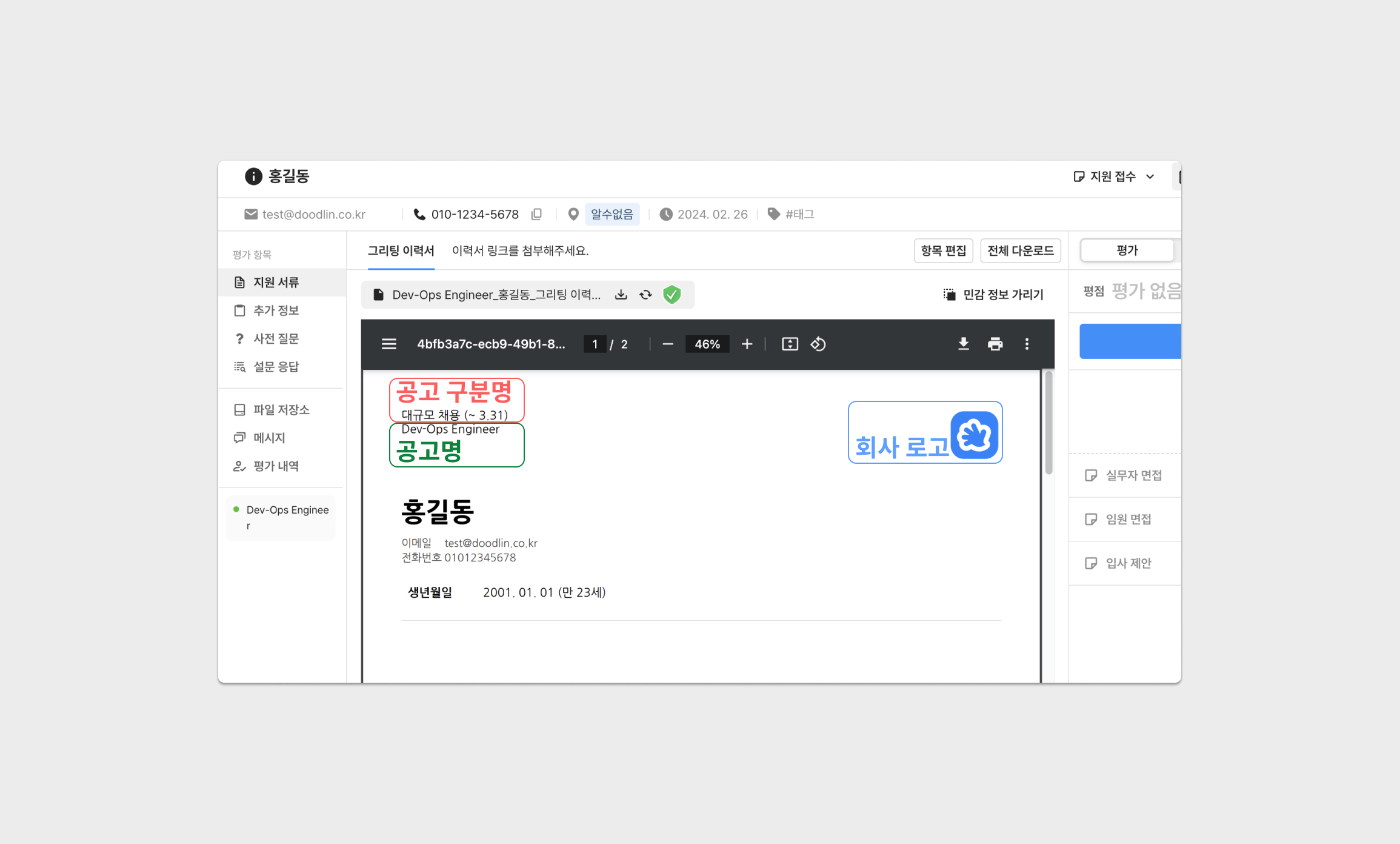Screen dimensions: 1400x844
Task: Click the PDF page number input field
Action: pyautogui.click(x=595, y=344)
